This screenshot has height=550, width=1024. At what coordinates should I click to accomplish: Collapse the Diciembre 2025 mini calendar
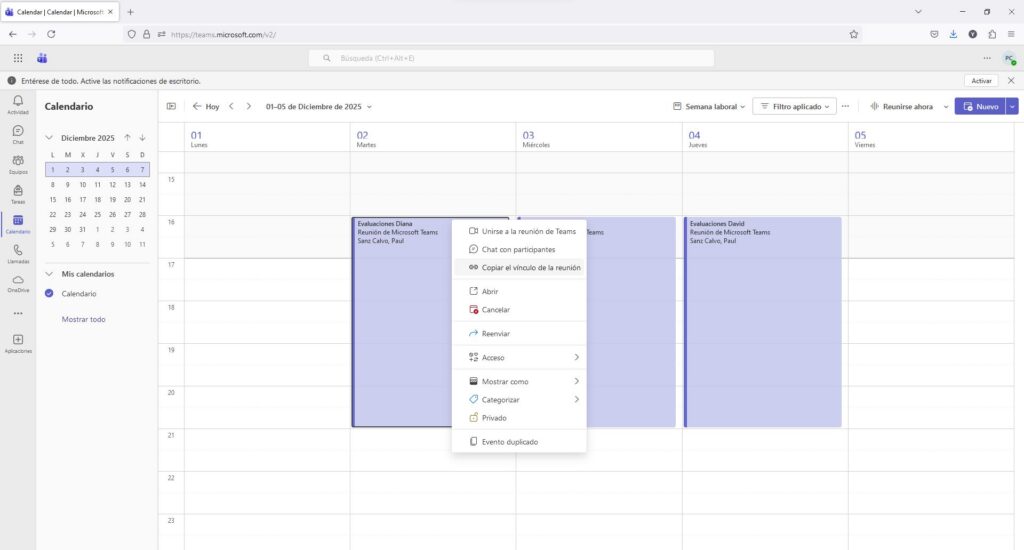coord(49,138)
